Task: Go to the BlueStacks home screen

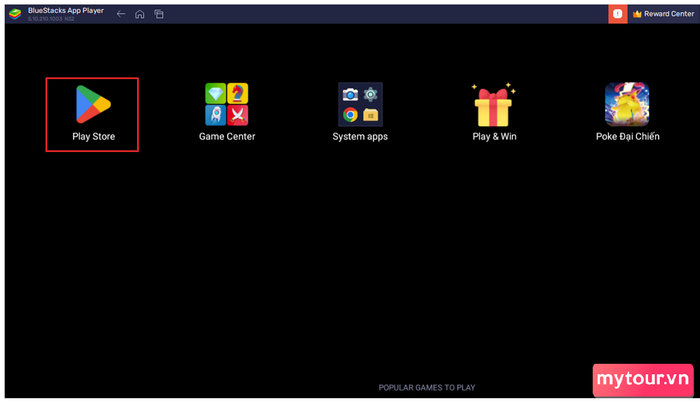Action: point(140,14)
